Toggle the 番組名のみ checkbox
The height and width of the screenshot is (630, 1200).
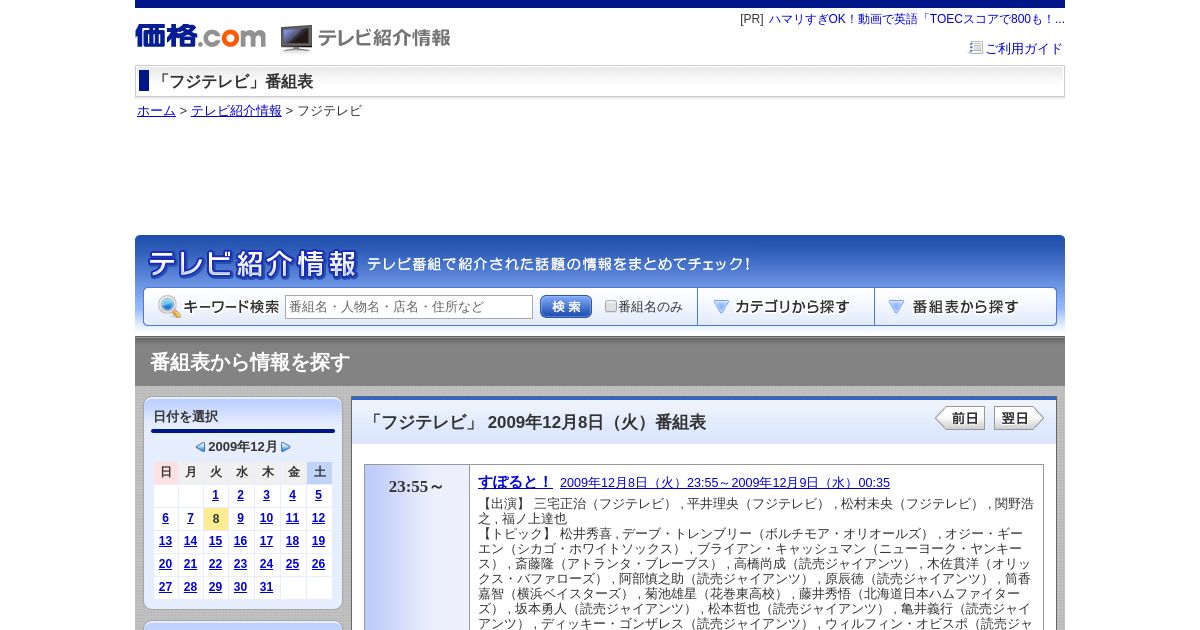tap(611, 306)
